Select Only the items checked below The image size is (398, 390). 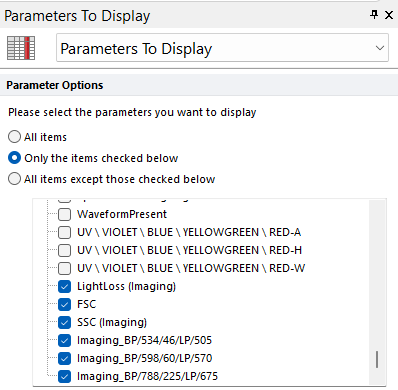point(14,158)
